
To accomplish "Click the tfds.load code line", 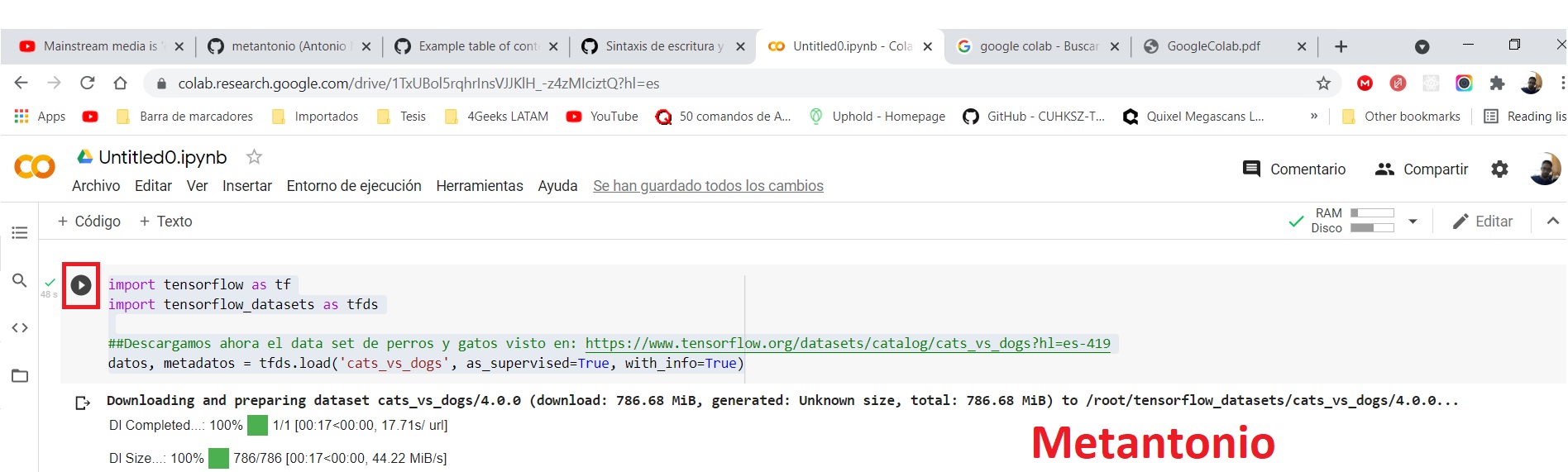I will tap(426, 363).
